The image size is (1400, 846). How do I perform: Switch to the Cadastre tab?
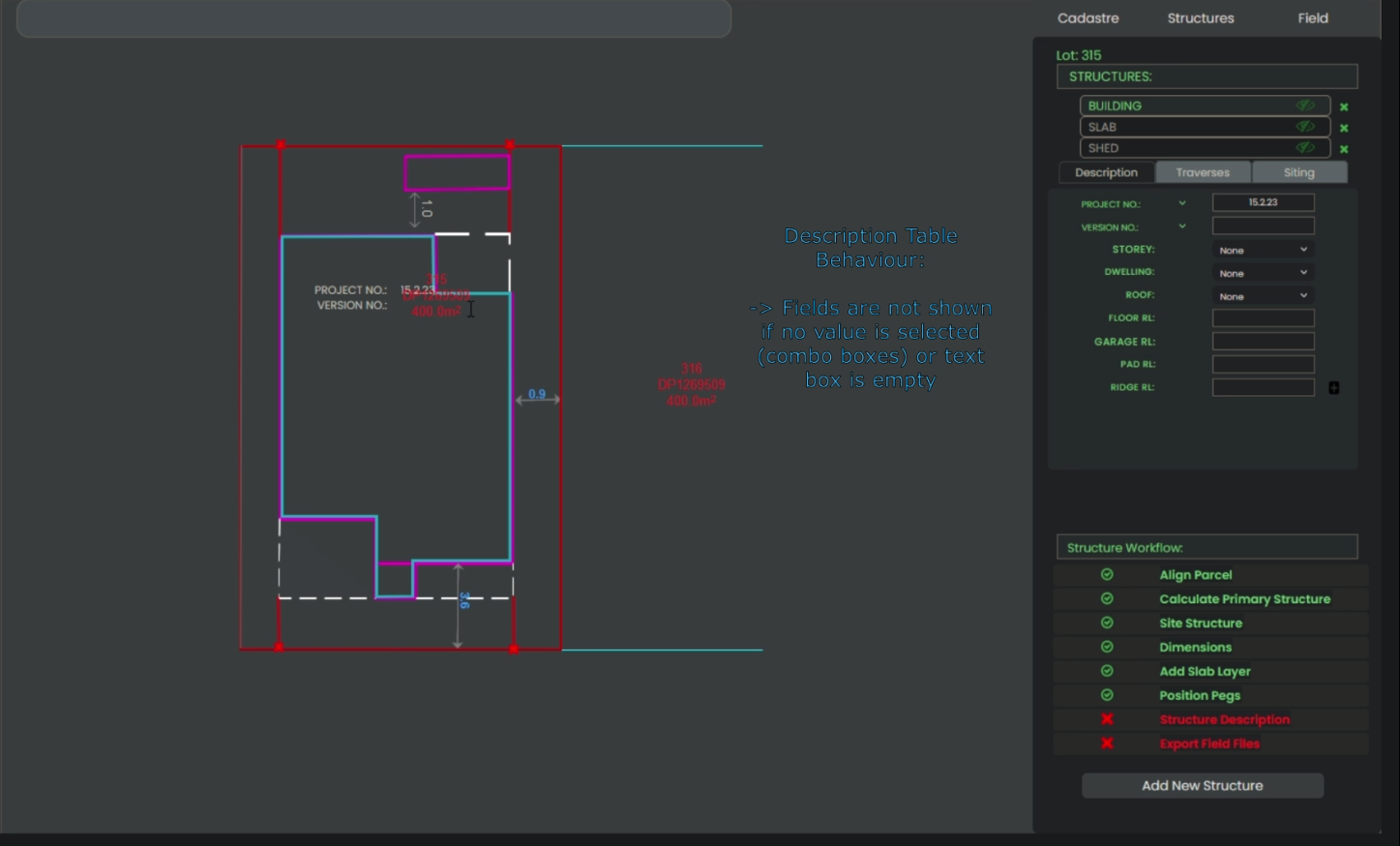pos(1088,18)
